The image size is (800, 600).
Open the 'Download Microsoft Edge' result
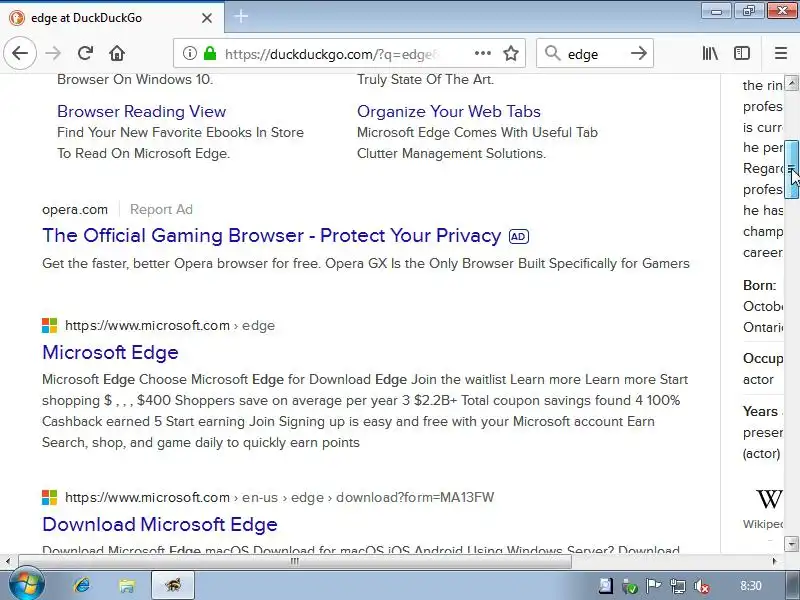160,524
